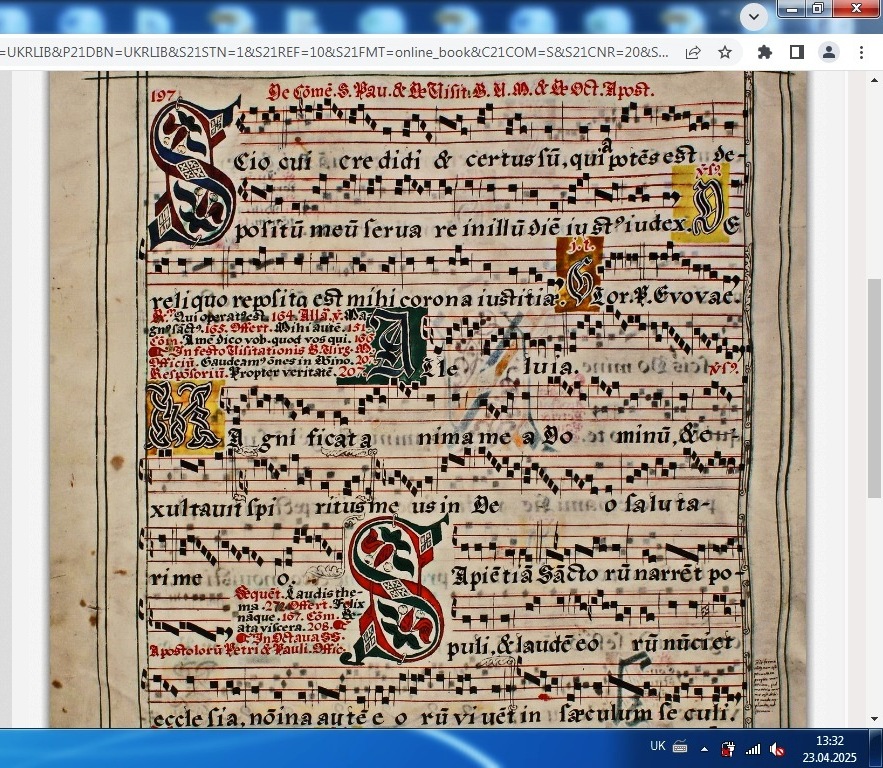
Task: Open the Chrome three-dot menu
Action: pos(861,52)
